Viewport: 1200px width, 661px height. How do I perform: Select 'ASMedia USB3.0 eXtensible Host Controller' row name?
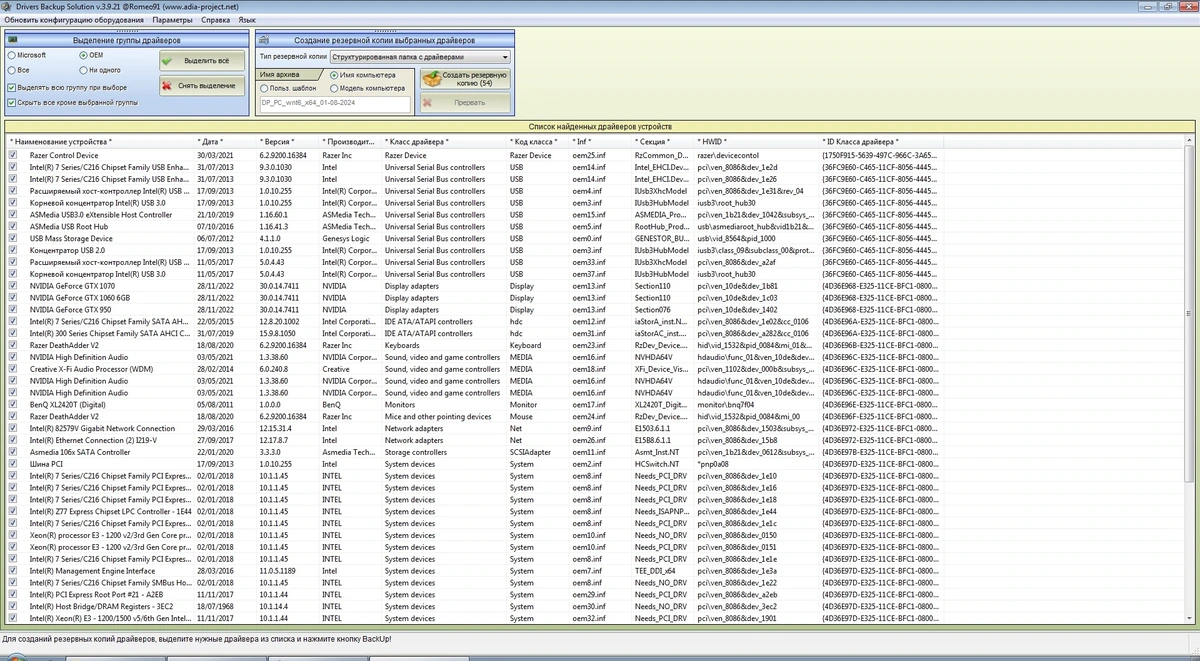tap(101, 214)
